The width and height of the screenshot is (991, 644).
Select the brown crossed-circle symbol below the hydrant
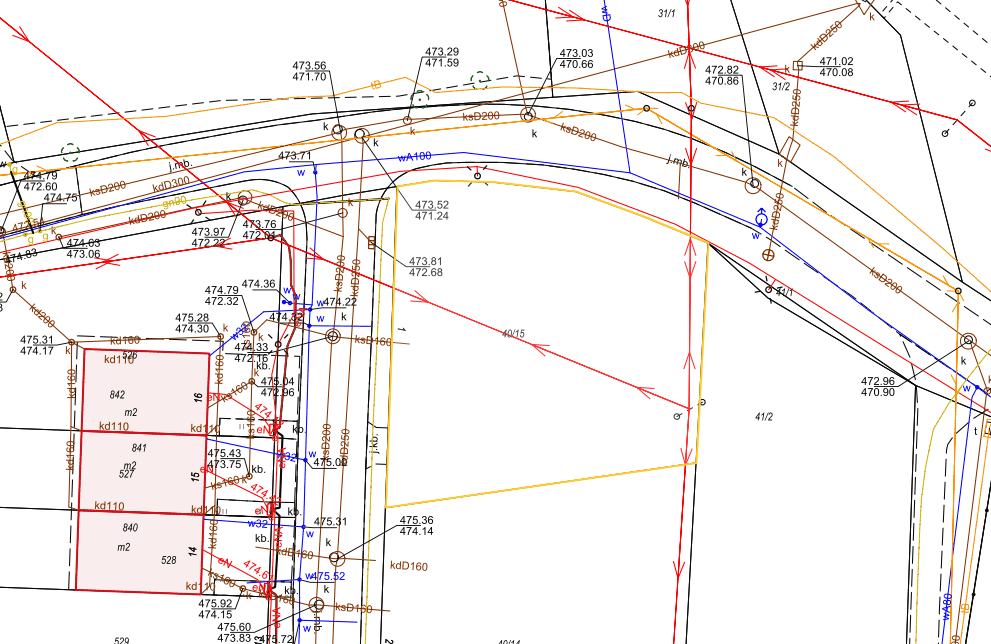click(x=769, y=256)
